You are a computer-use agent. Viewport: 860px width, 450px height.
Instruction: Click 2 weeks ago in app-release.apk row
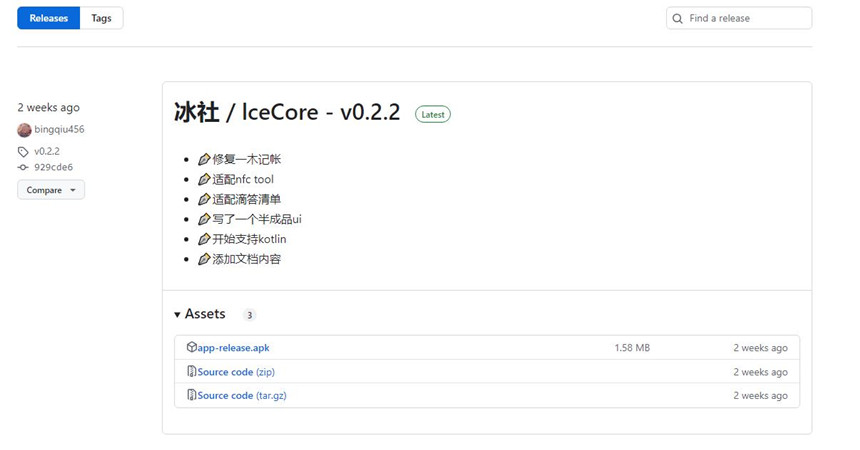(760, 348)
